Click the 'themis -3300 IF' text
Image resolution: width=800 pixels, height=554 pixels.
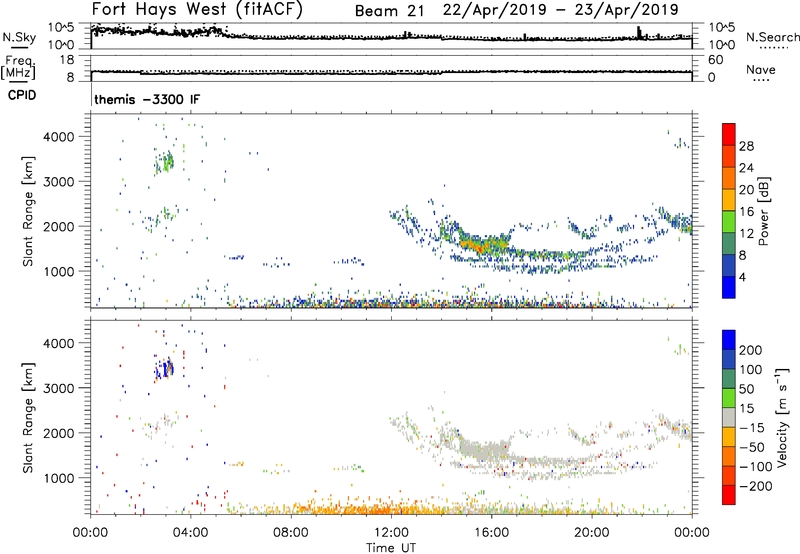147,99
